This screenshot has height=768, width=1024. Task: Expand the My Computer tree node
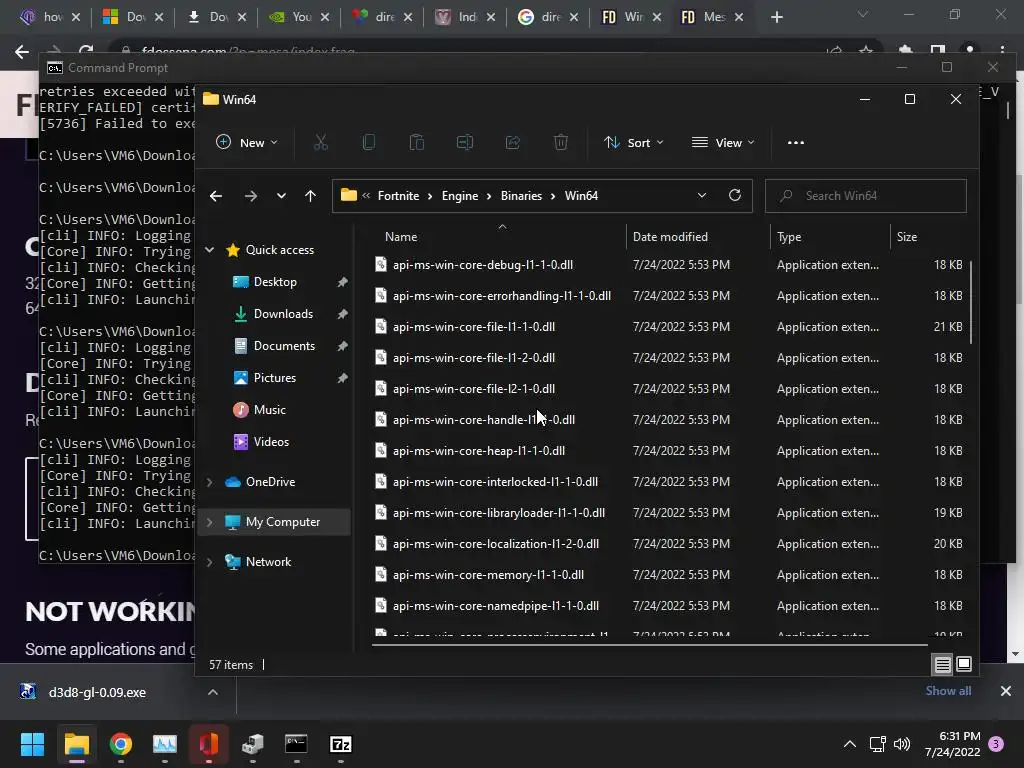click(210, 522)
